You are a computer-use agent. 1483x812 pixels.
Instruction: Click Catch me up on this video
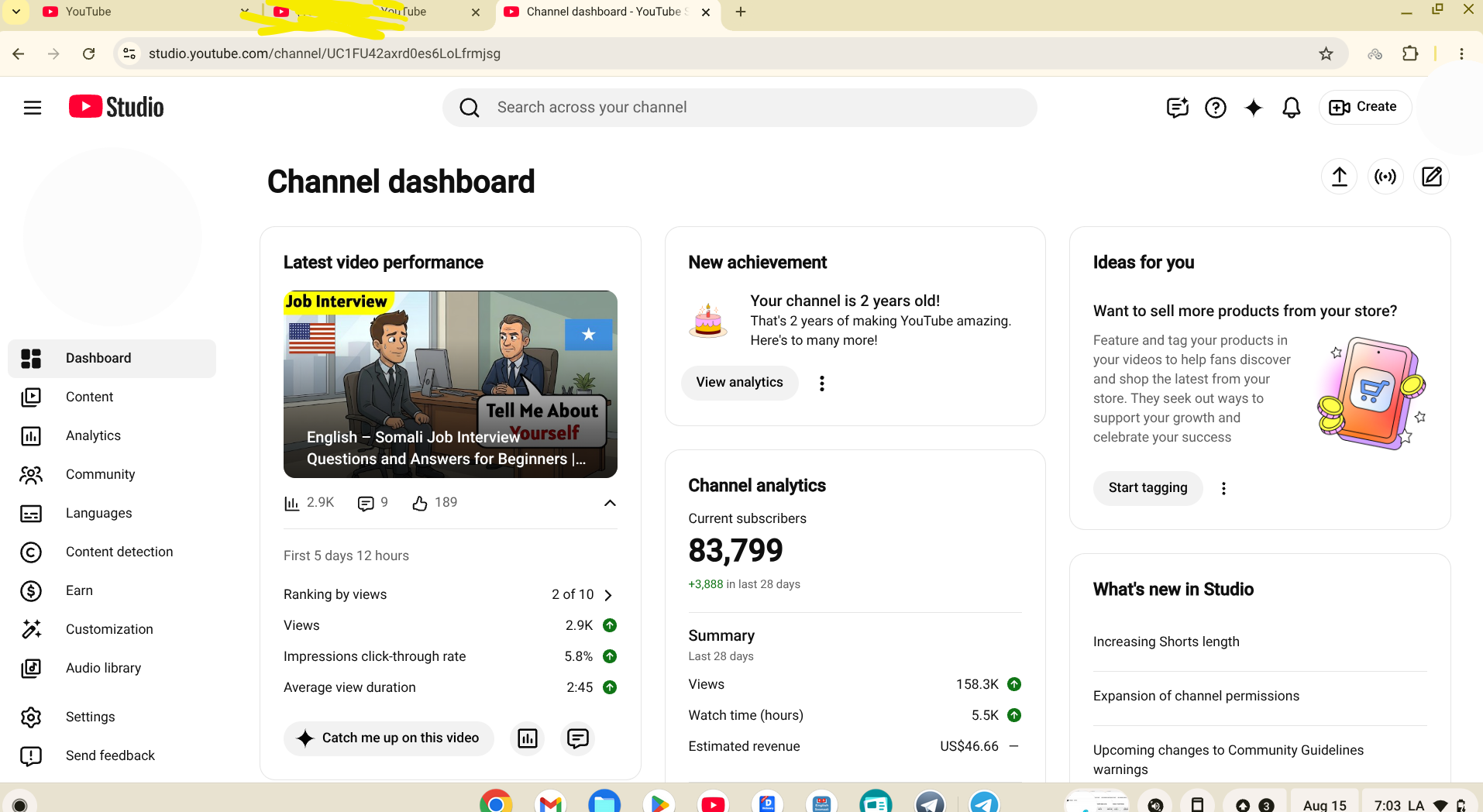[389, 738]
